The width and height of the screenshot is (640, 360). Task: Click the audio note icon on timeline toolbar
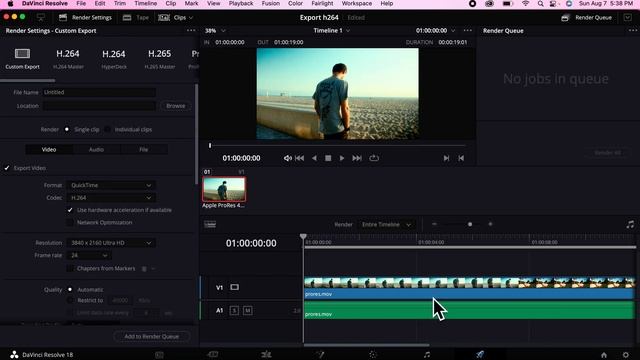[630, 224]
